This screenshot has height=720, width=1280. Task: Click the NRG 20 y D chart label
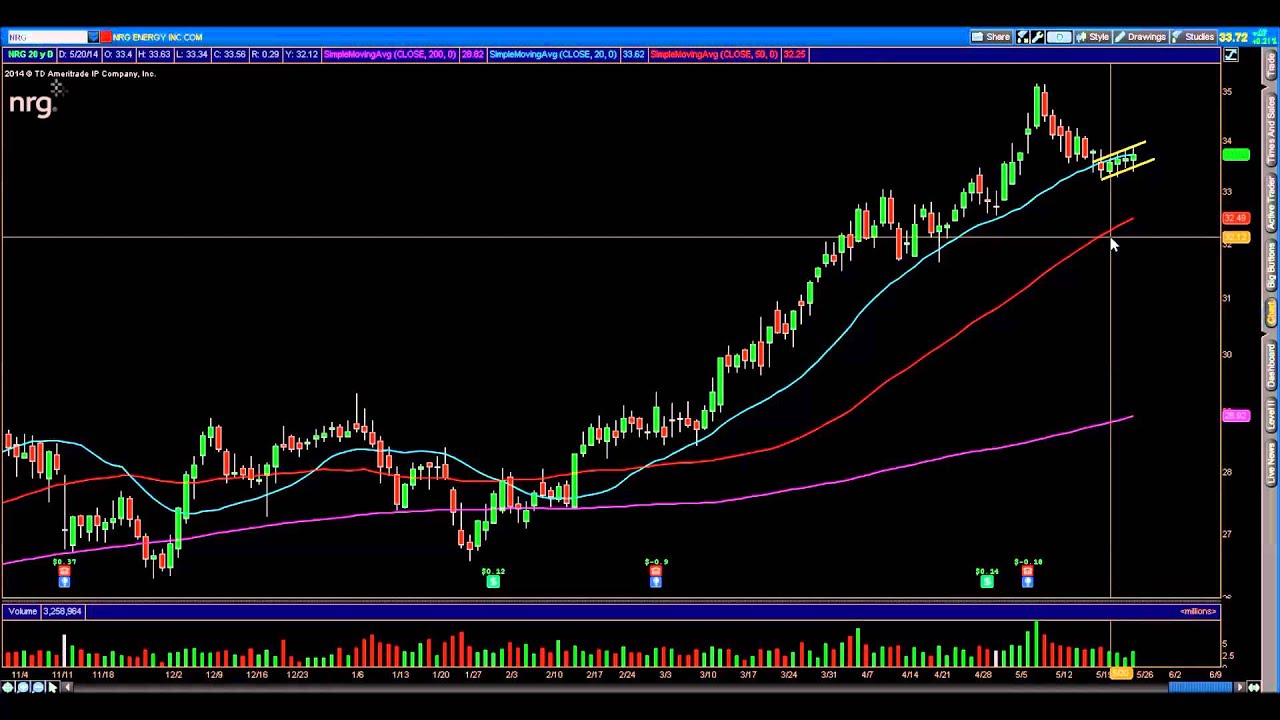click(30, 55)
